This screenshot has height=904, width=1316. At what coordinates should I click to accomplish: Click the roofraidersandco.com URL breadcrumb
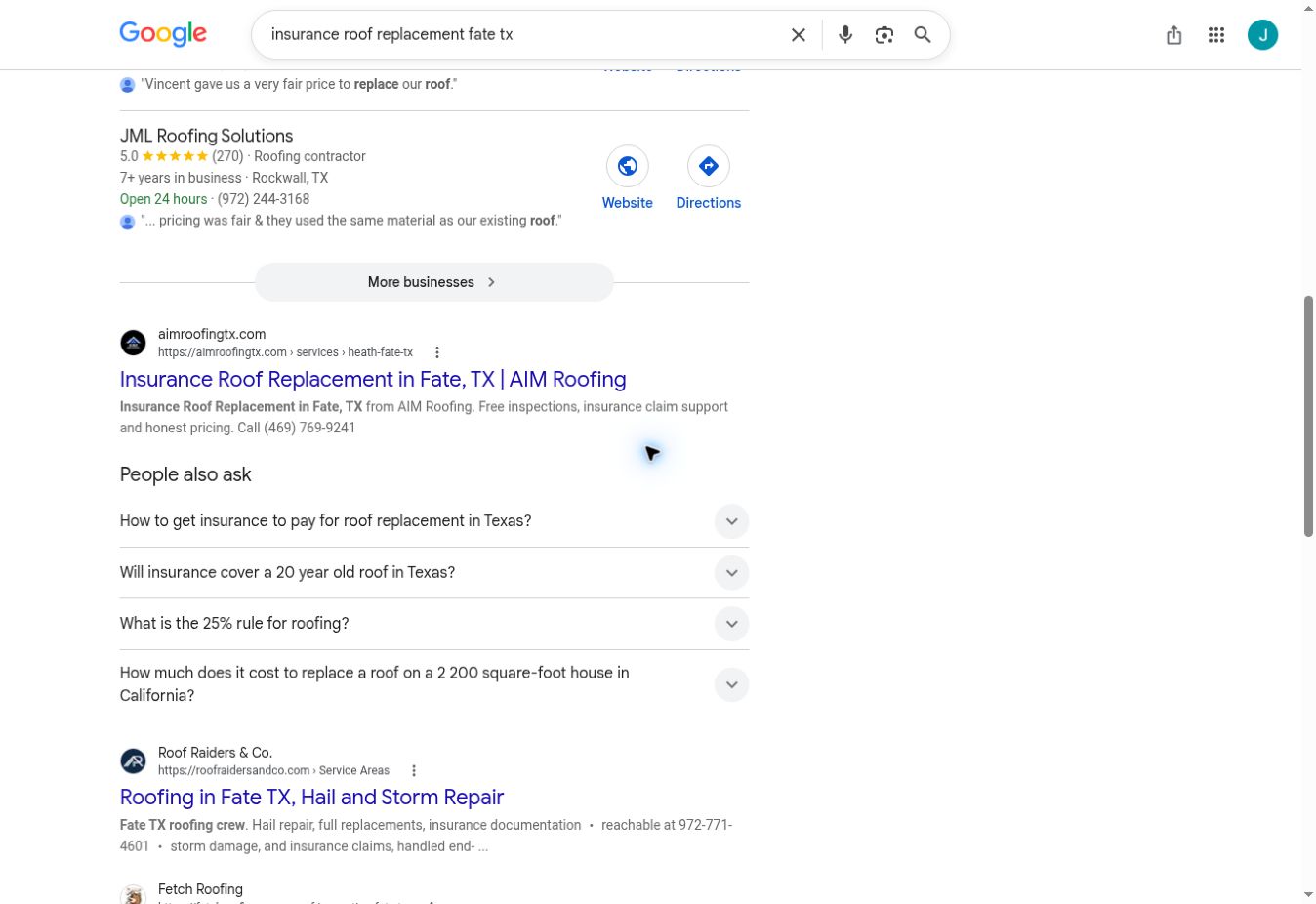[x=273, y=770]
